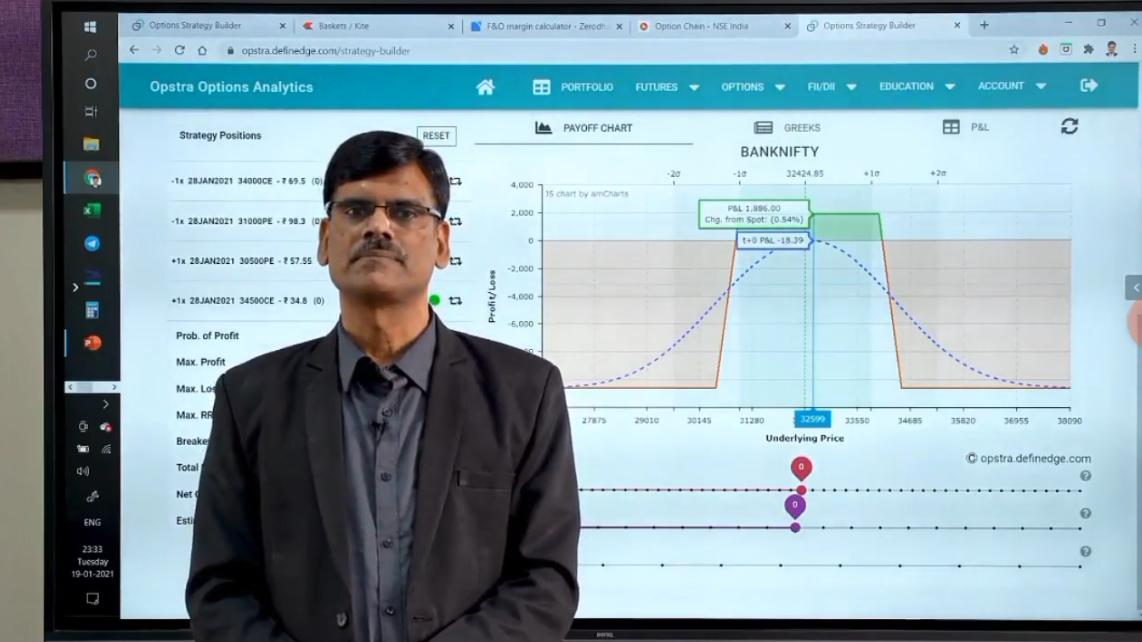Open the Windows Start menu

(x=90, y=27)
